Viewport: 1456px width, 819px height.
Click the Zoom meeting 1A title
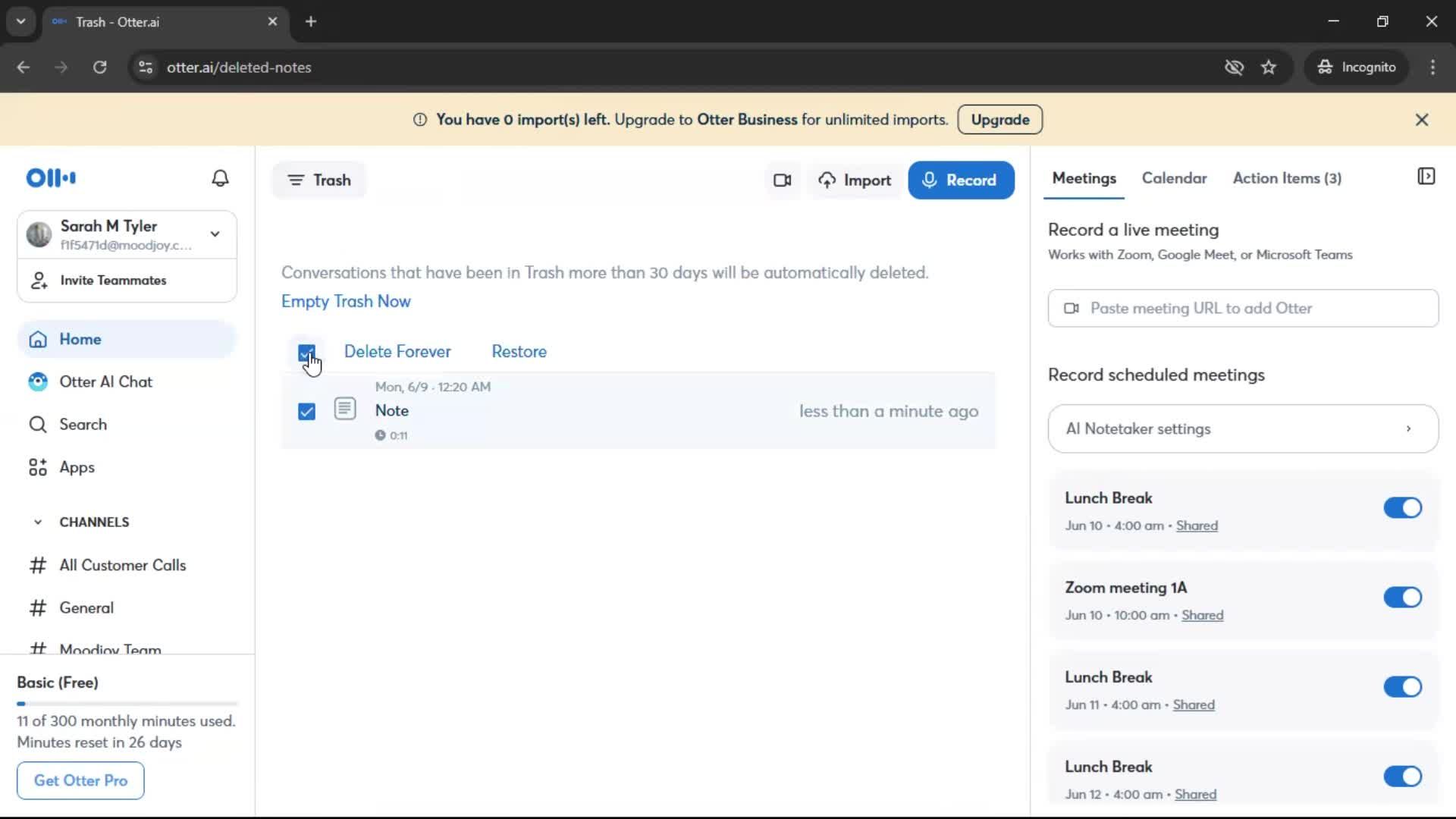(1125, 588)
